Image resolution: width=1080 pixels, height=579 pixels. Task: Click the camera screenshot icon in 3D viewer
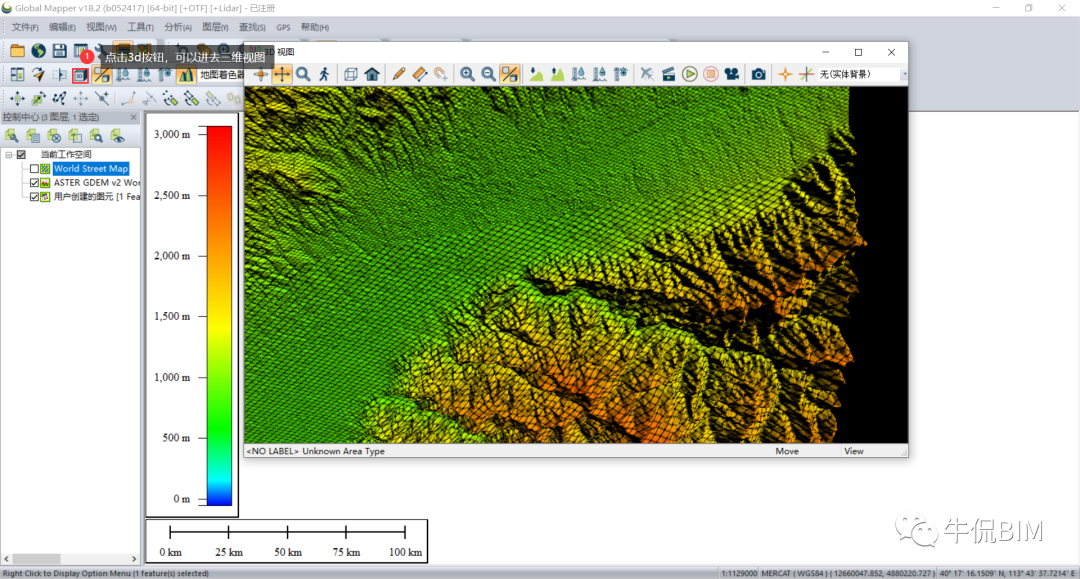(759, 74)
